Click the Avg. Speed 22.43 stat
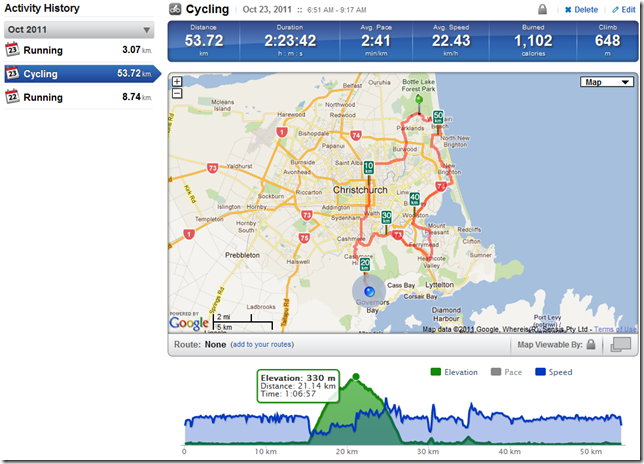644x464 pixels. click(x=451, y=41)
